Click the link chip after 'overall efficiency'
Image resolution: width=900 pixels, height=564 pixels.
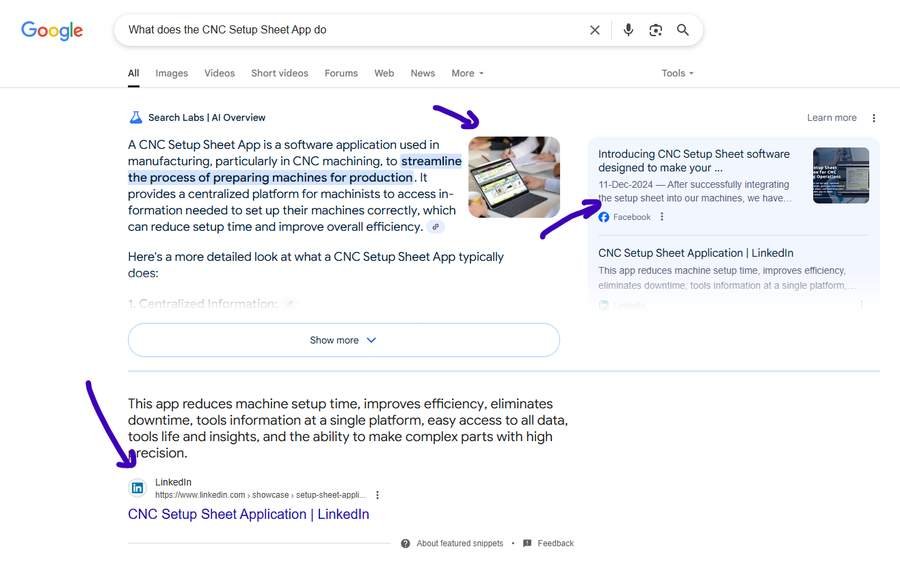coord(436,227)
